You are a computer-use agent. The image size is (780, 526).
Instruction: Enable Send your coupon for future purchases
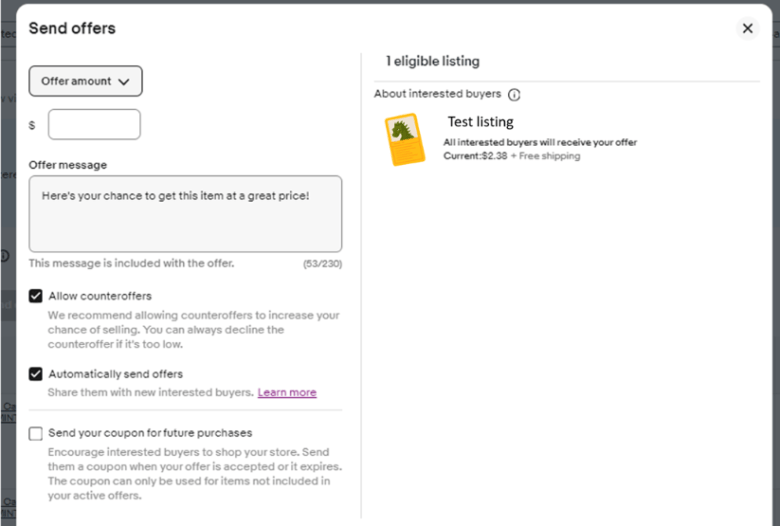click(36, 433)
